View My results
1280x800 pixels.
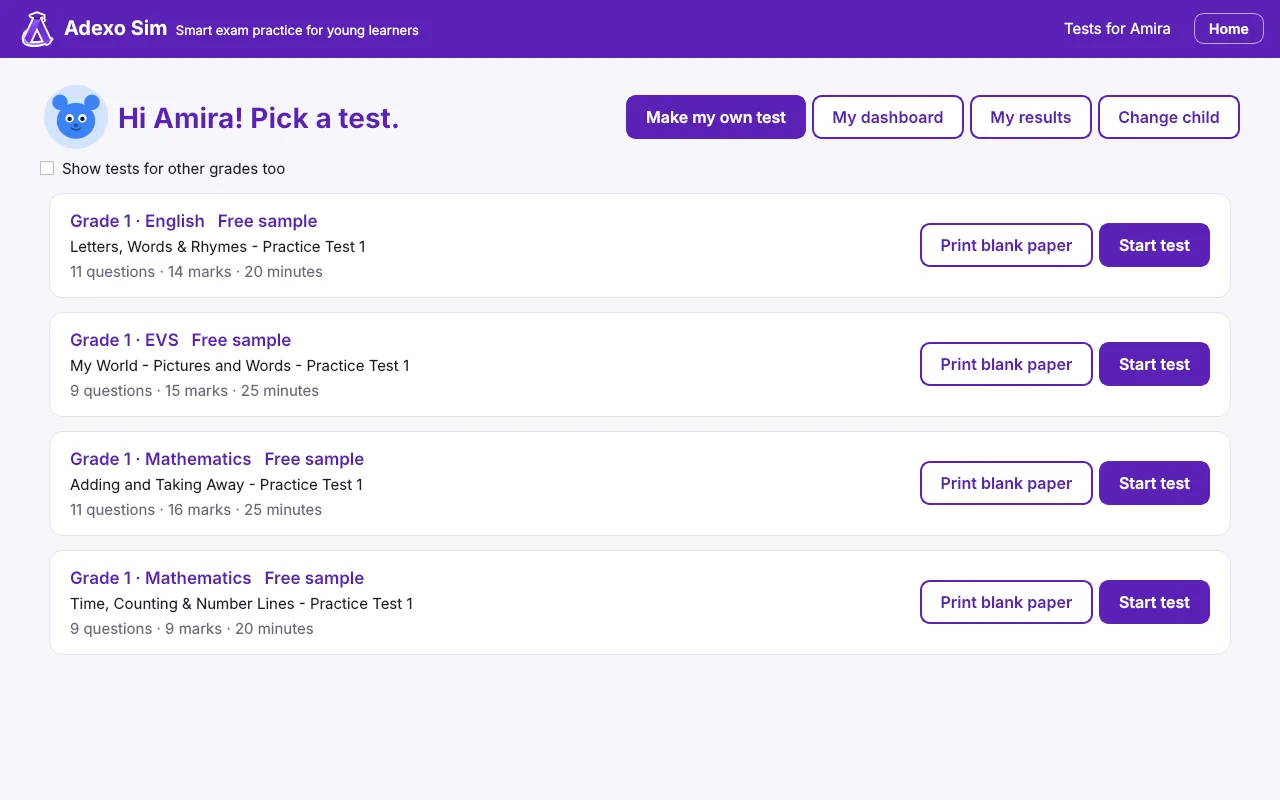(1031, 117)
